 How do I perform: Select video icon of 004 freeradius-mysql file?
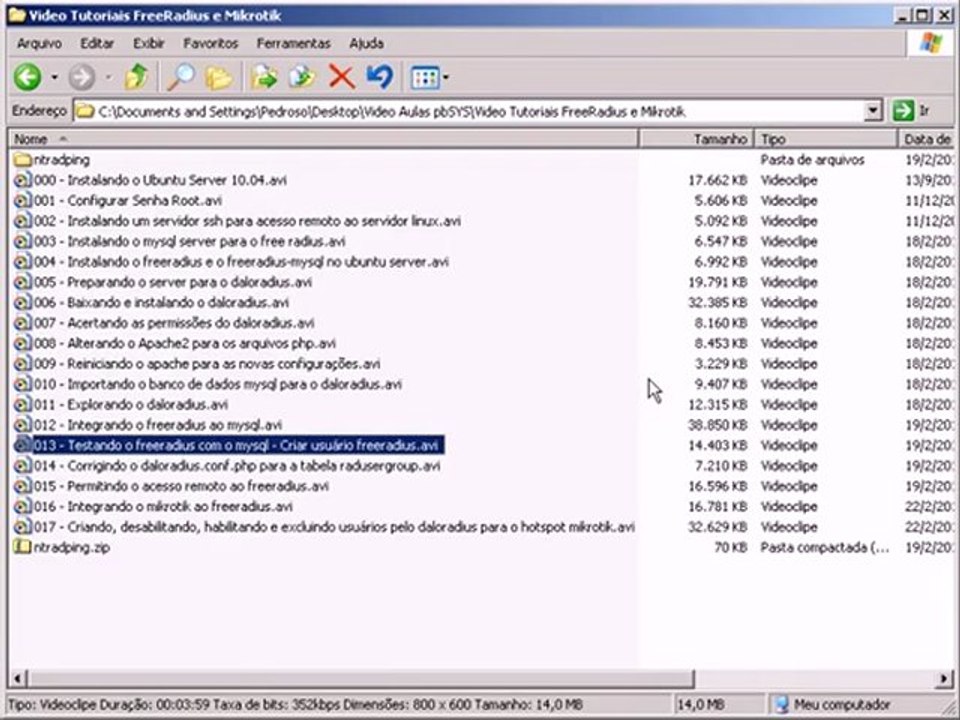point(23,261)
